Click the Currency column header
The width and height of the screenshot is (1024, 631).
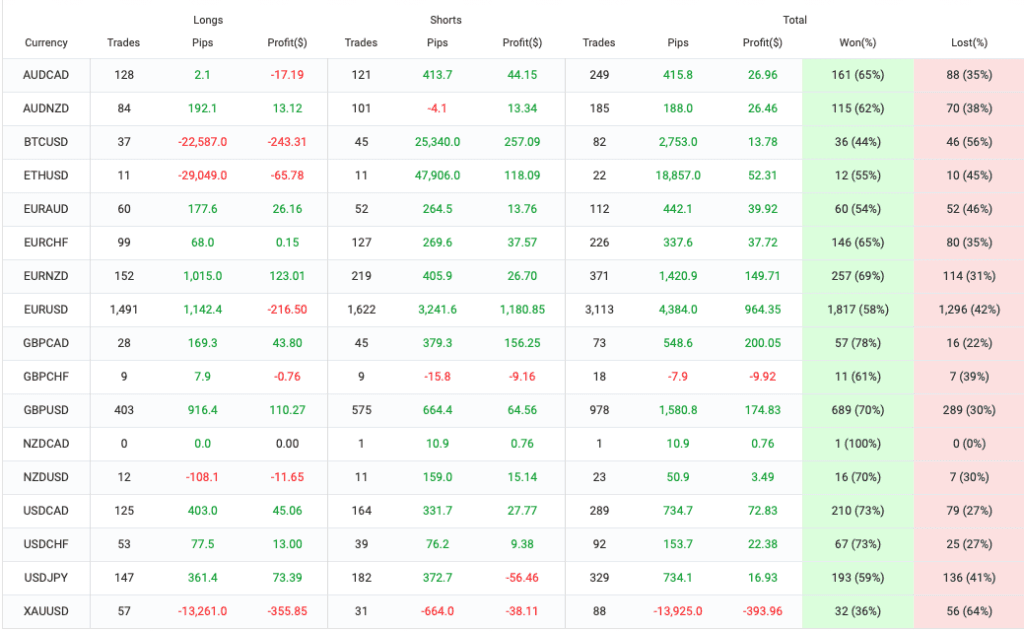tap(46, 43)
